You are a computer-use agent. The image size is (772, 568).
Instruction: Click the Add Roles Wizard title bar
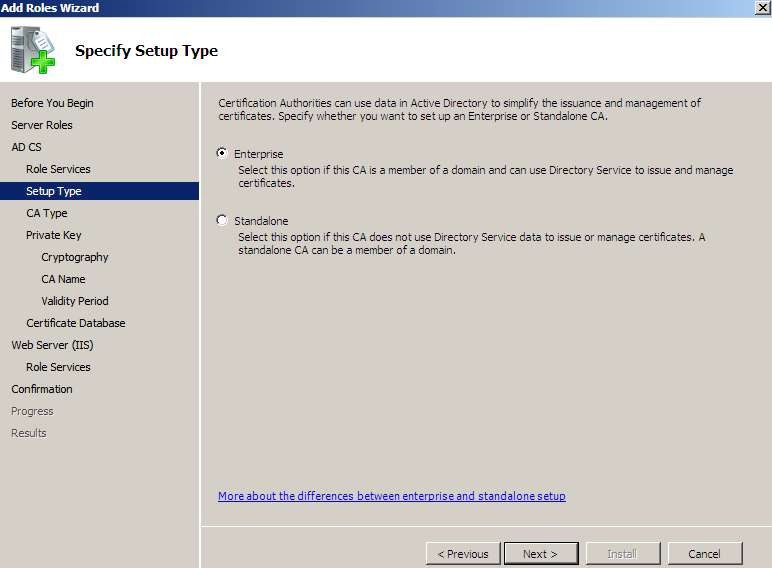(377, 8)
